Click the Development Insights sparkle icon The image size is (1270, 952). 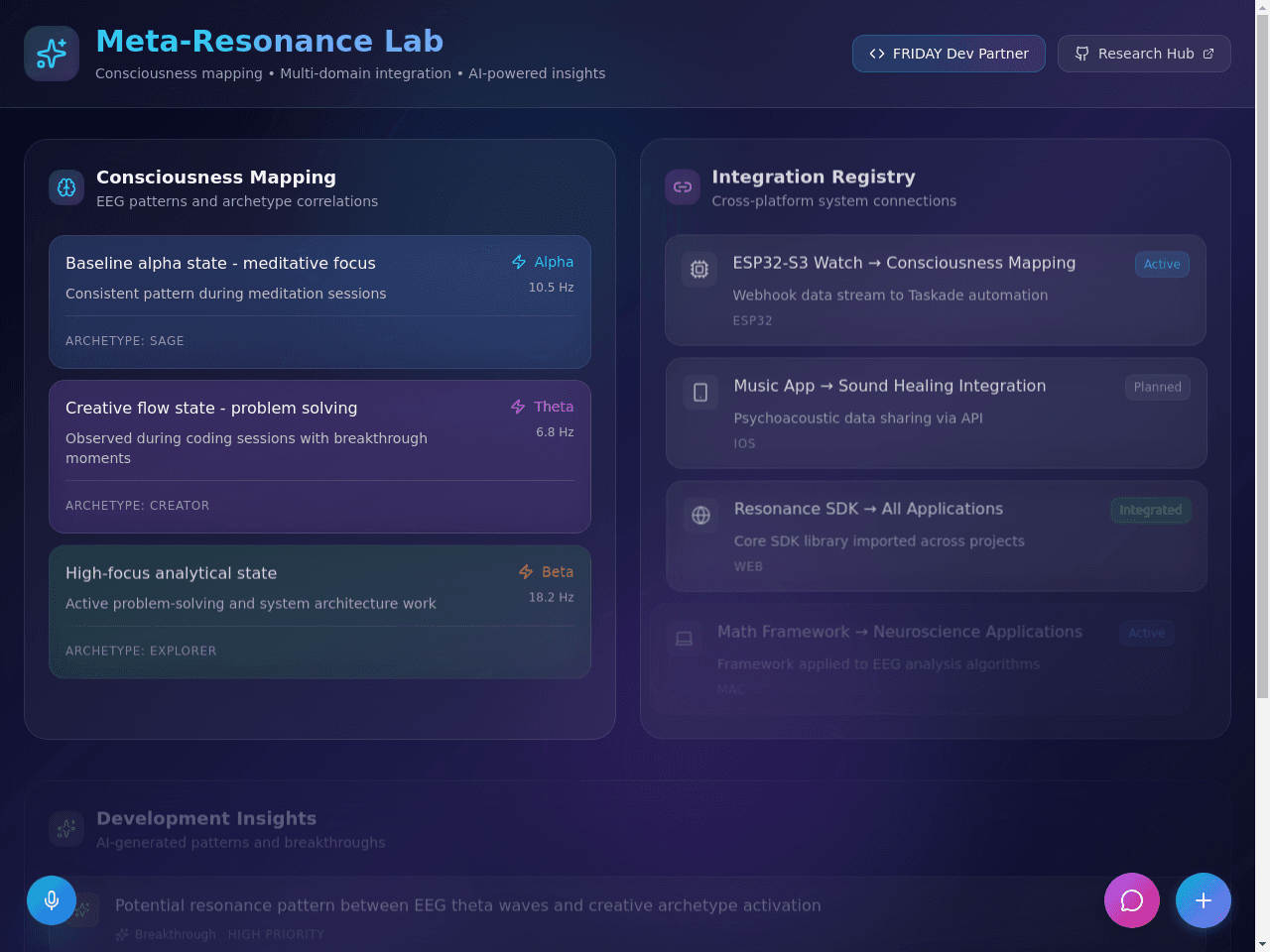tap(66, 829)
